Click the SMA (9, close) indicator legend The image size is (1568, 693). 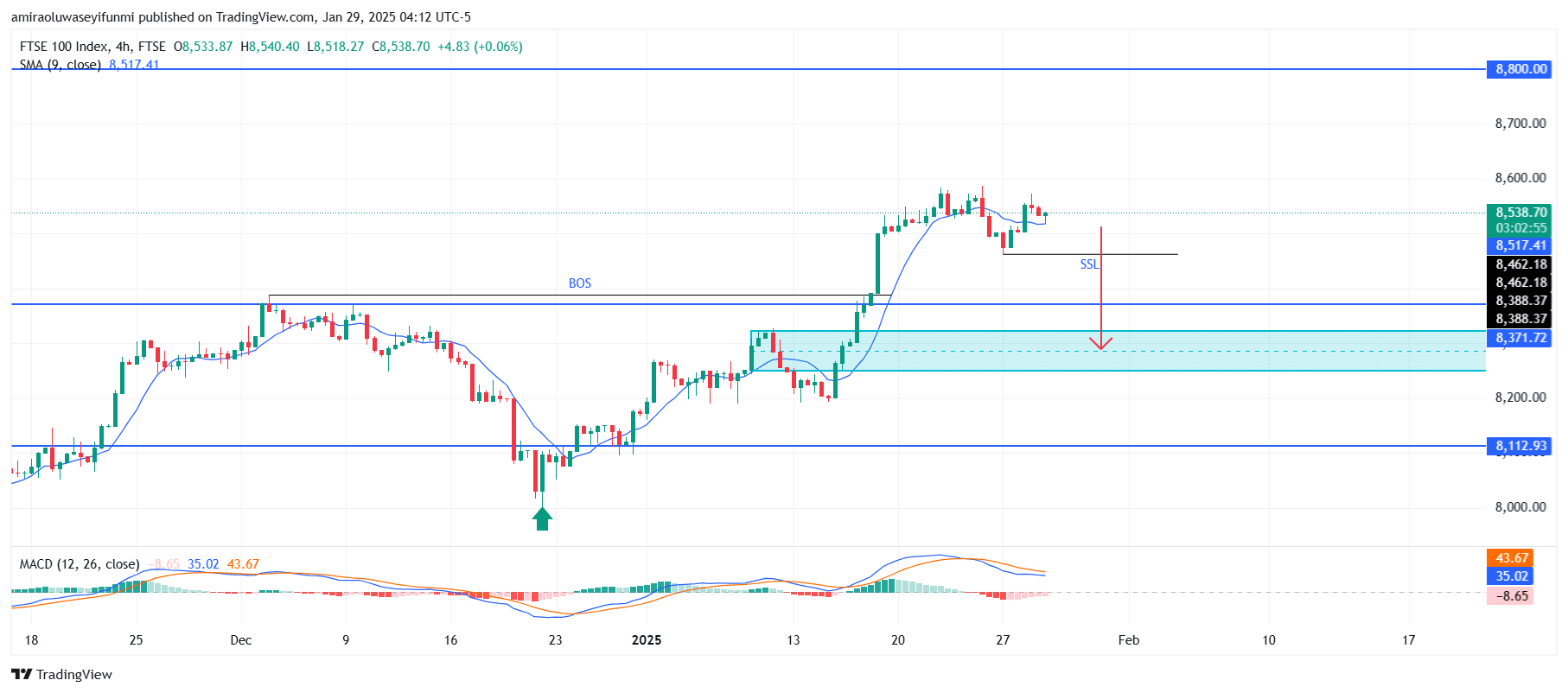pos(61,64)
